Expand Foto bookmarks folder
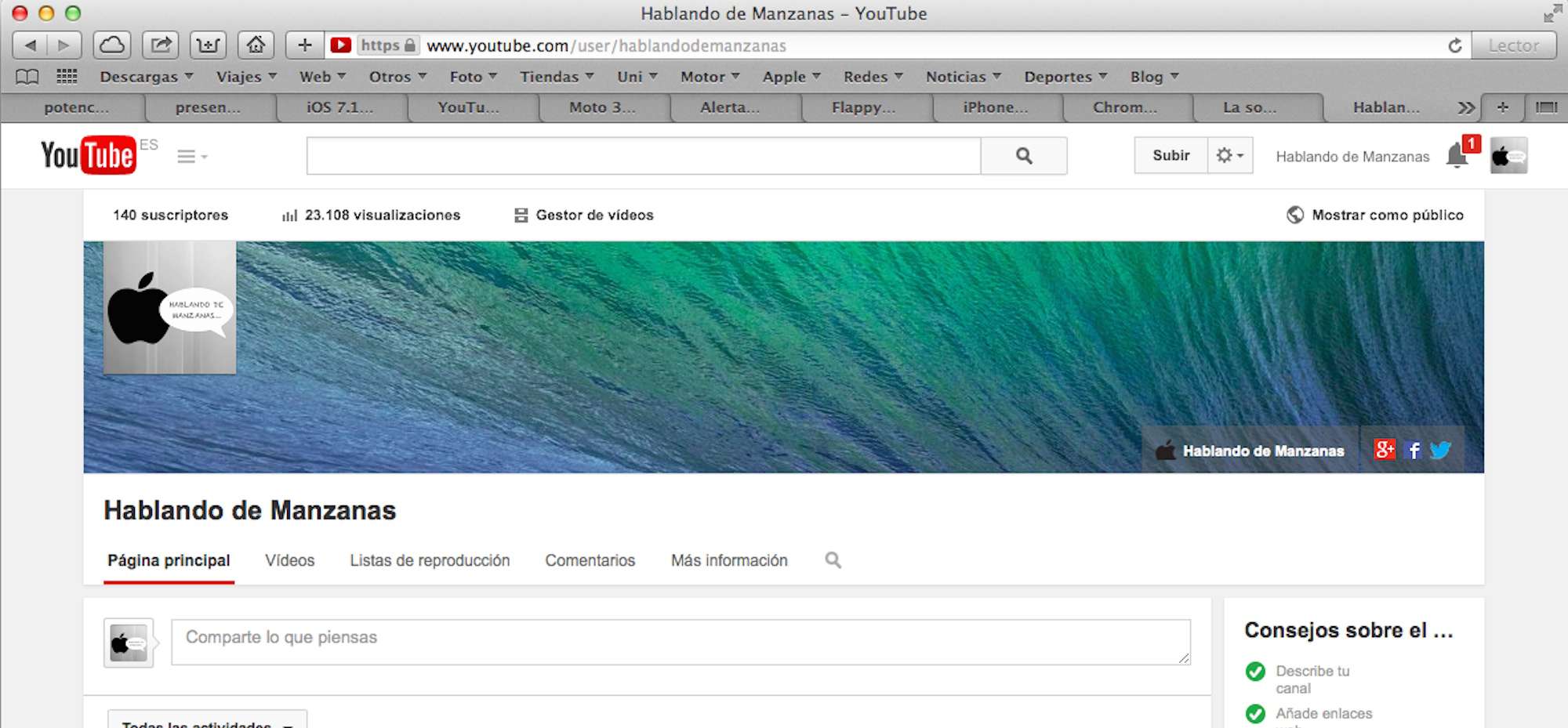The height and width of the screenshot is (728, 1568). [x=473, y=77]
